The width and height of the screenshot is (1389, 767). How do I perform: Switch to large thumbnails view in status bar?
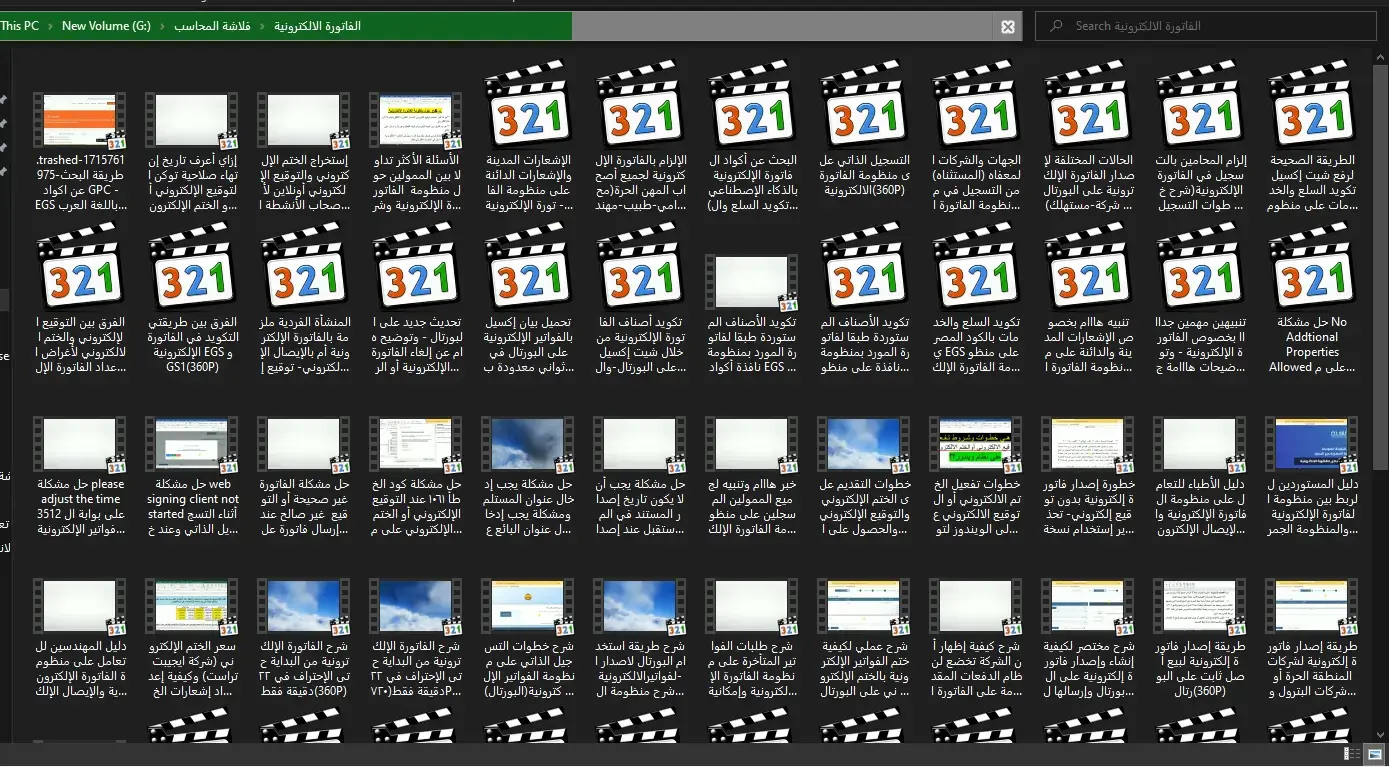click(x=1375, y=753)
